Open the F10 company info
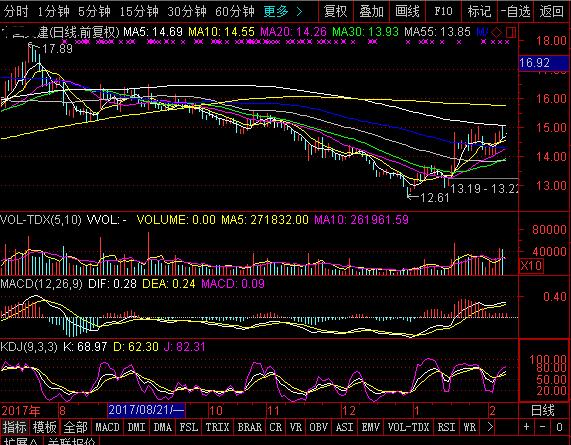571x445 pixels. tap(443, 12)
